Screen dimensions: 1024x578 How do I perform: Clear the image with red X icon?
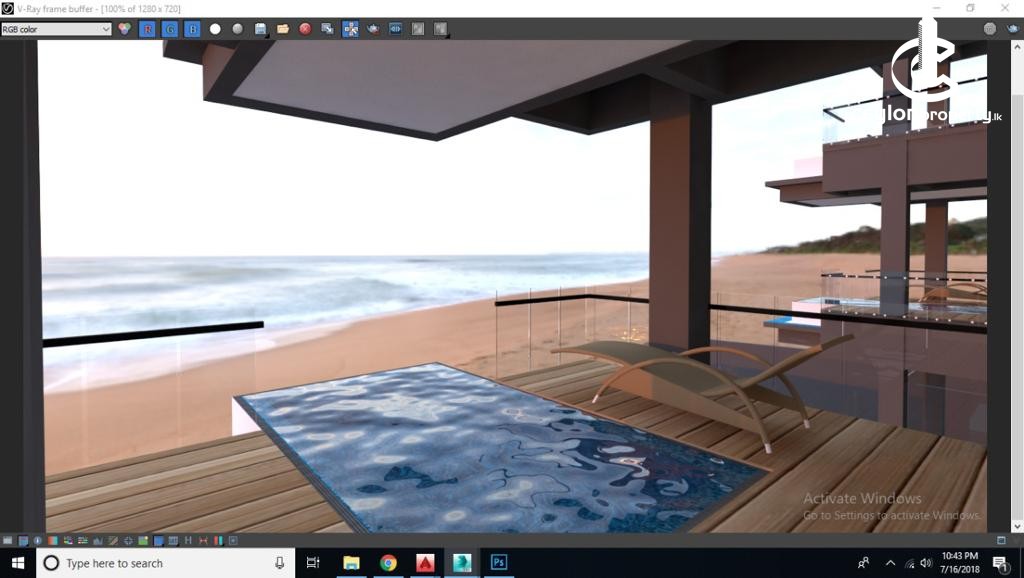[305, 29]
